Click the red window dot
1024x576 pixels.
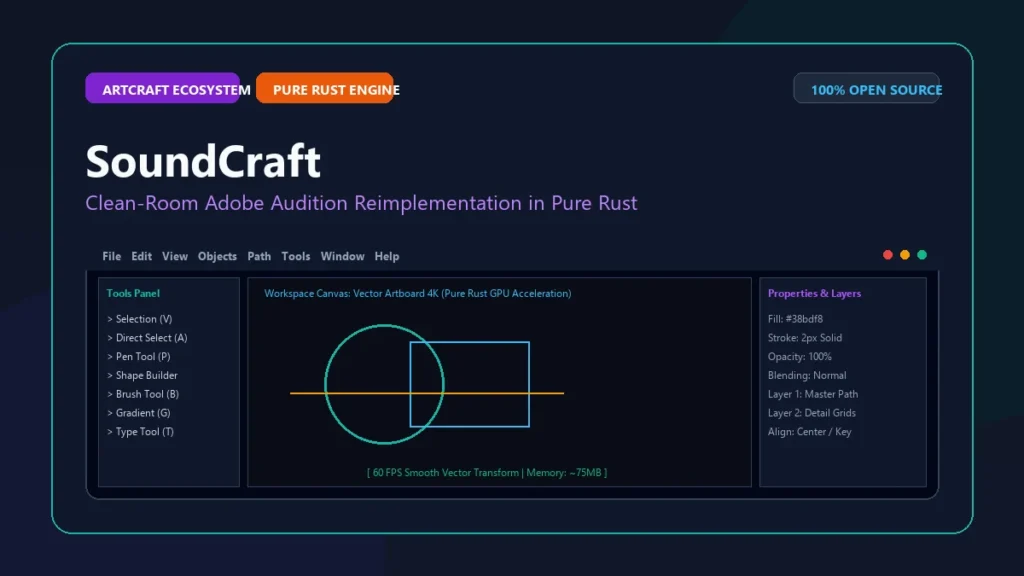pos(888,255)
